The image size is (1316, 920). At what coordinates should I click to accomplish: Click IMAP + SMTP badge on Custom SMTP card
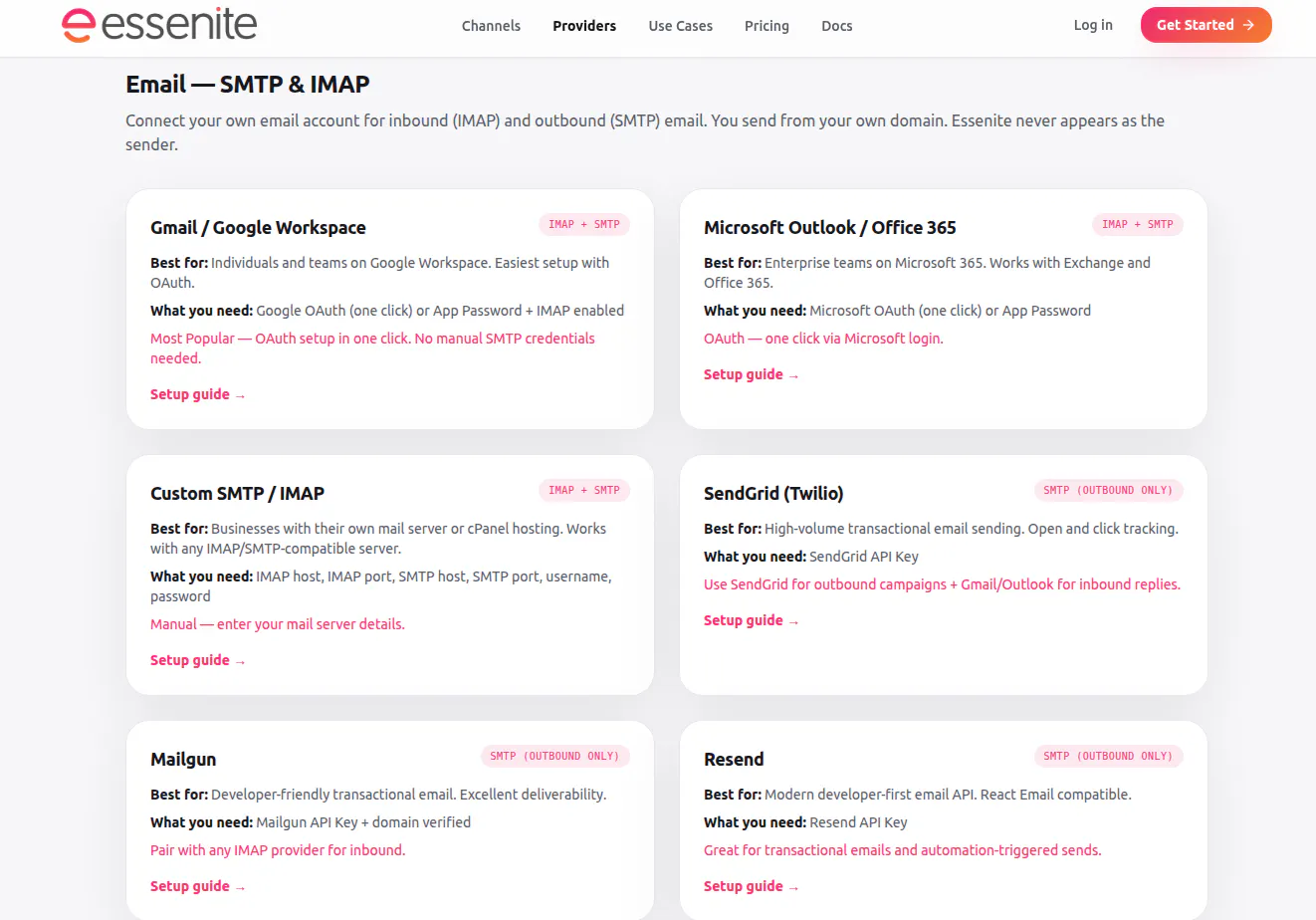(584, 491)
